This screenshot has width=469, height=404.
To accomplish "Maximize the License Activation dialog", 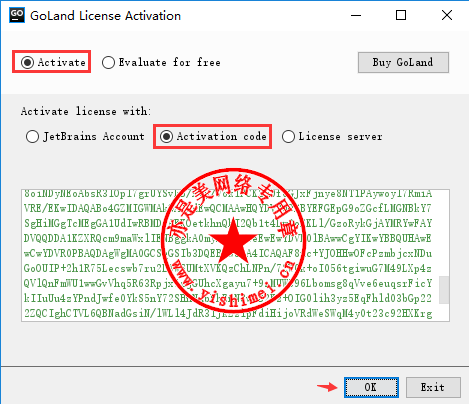I will coord(401,15).
